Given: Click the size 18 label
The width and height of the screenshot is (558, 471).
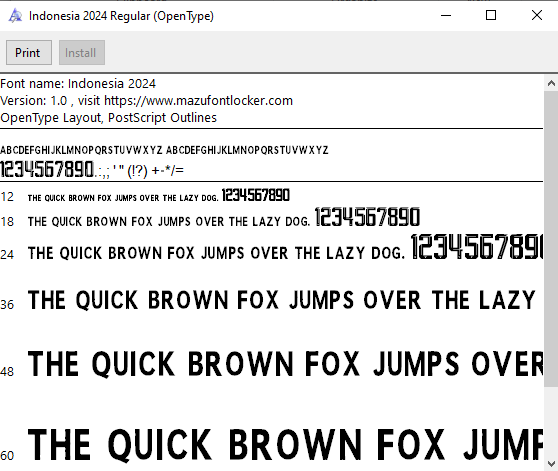Looking at the screenshot, I should [7, 222].
